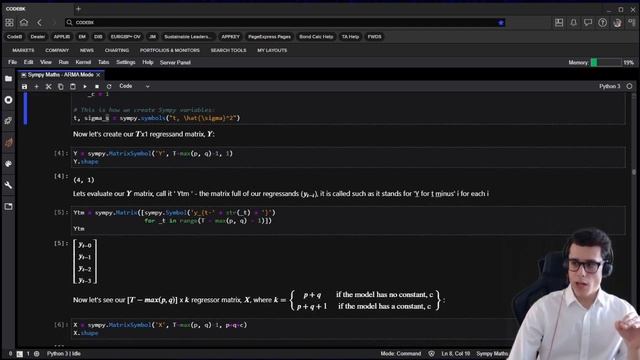The image size is (640, 360).
Task: Open the chat messages icon
Action: click(x=588, y=23)
